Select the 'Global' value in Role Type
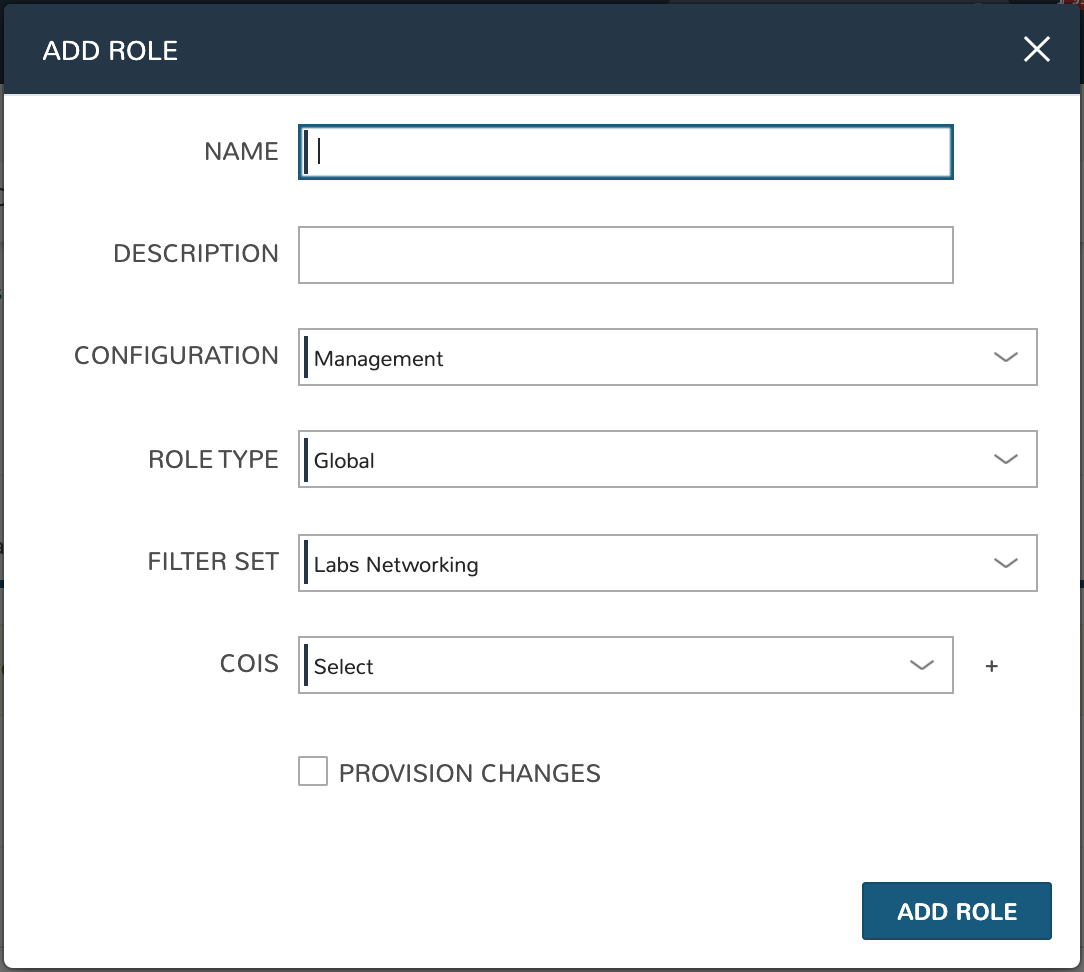This screenshot has height=972, width=1084. tap(345, 461)
